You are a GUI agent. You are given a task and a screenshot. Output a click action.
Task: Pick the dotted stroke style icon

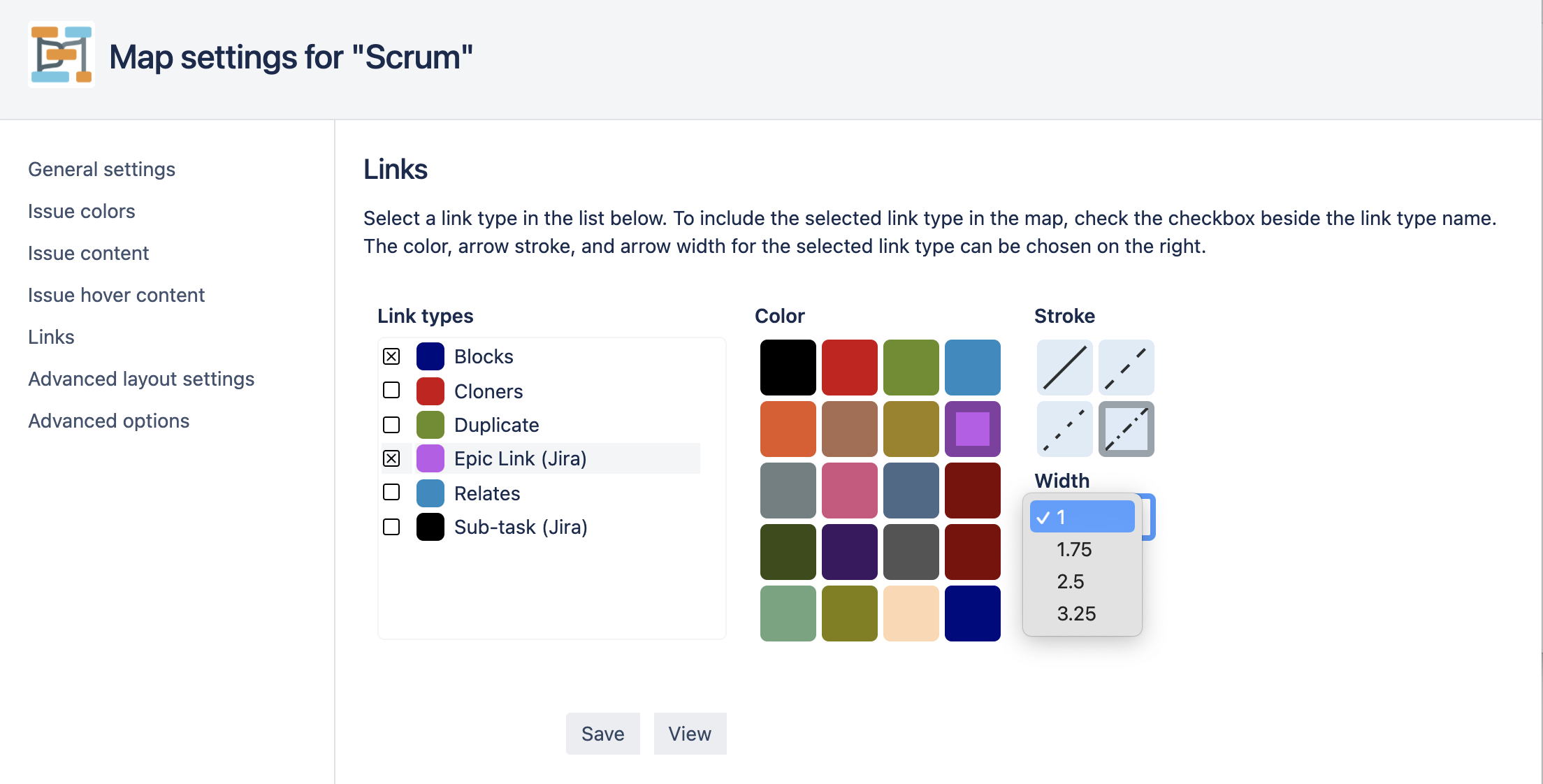tap(1064, 429)
